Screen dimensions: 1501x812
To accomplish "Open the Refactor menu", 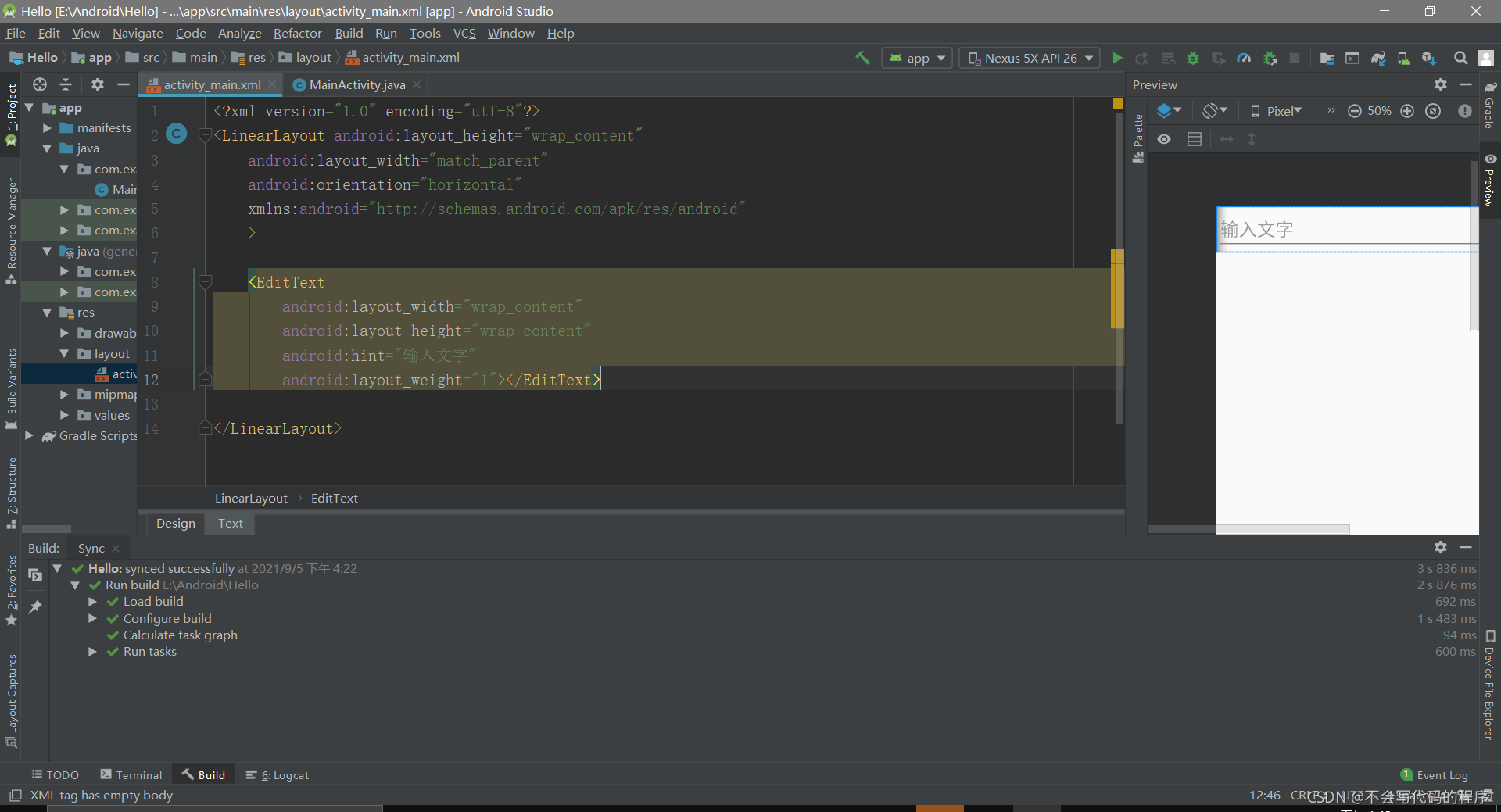I will coord(297,33).
